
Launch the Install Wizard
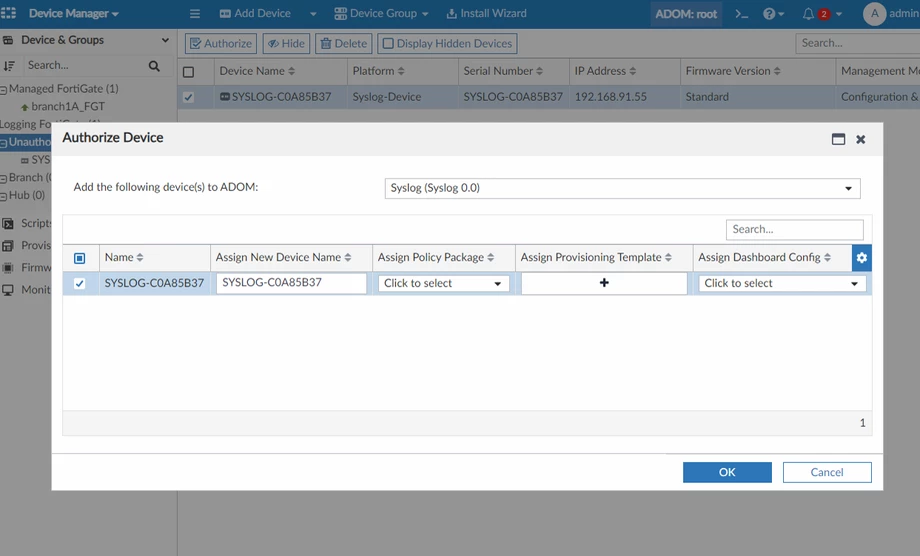click(486, 13)
